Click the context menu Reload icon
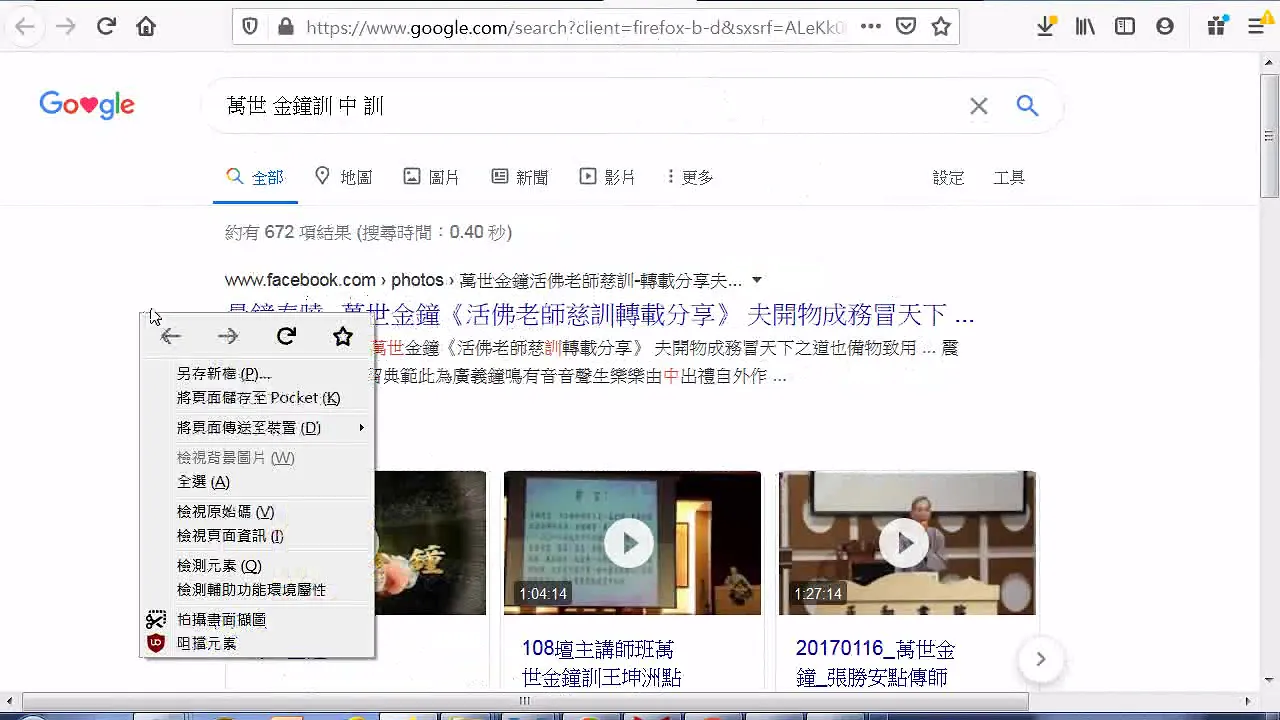 coord(286,337)
